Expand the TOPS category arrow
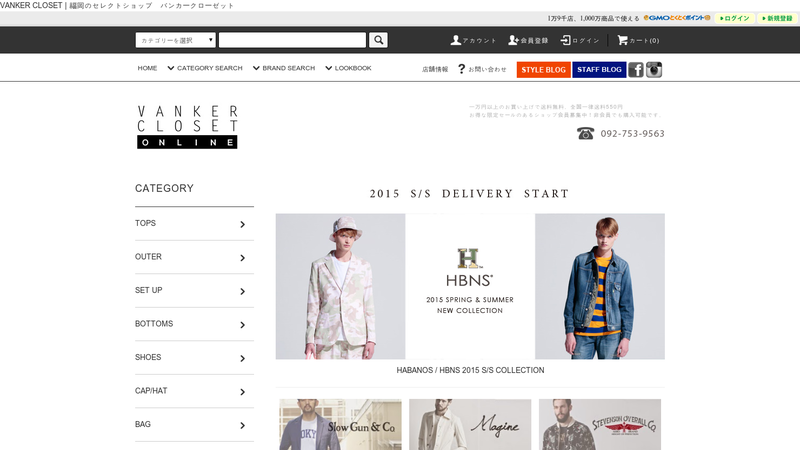The image size is (800, 450). pos(242,224)
